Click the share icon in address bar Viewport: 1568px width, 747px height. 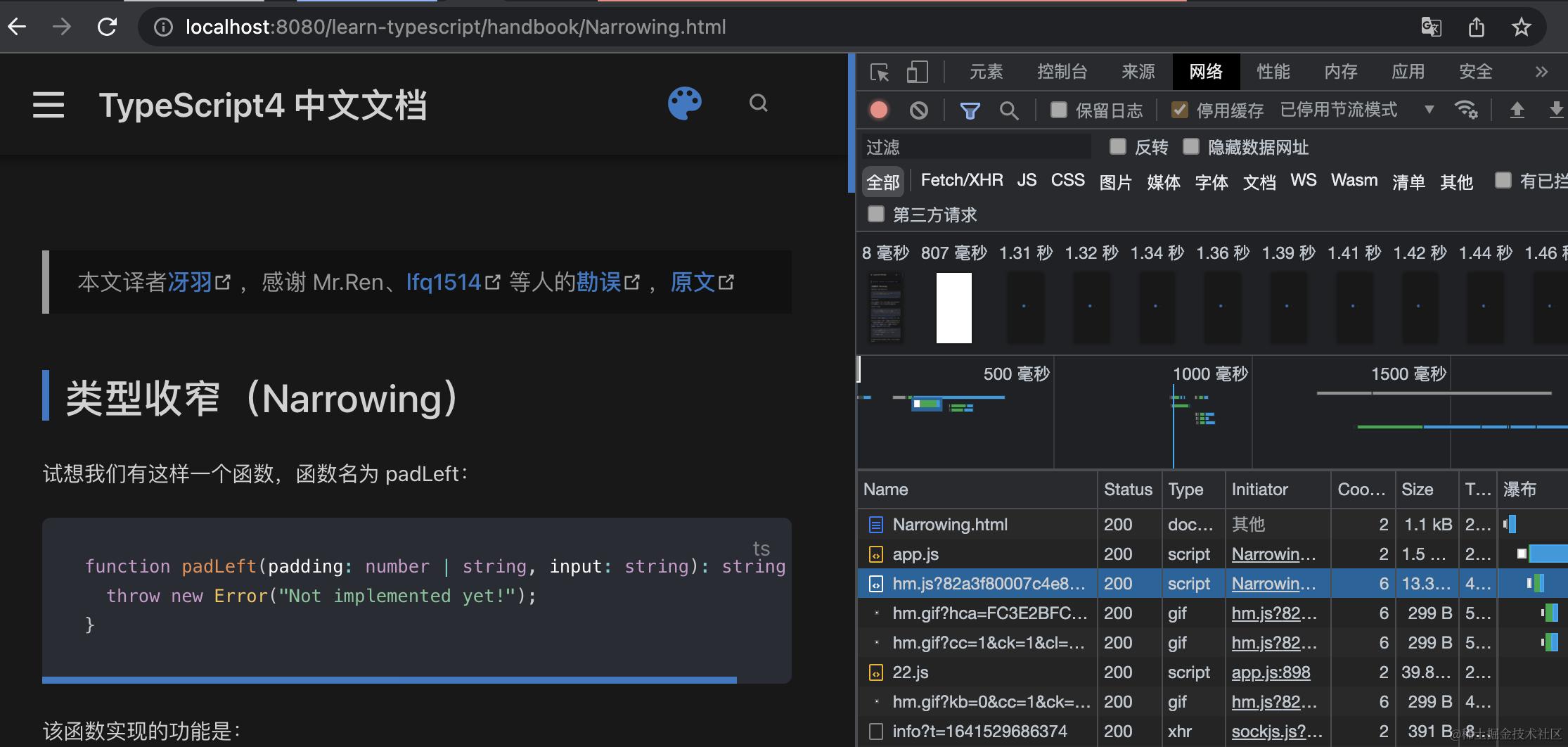(1477, 27)
